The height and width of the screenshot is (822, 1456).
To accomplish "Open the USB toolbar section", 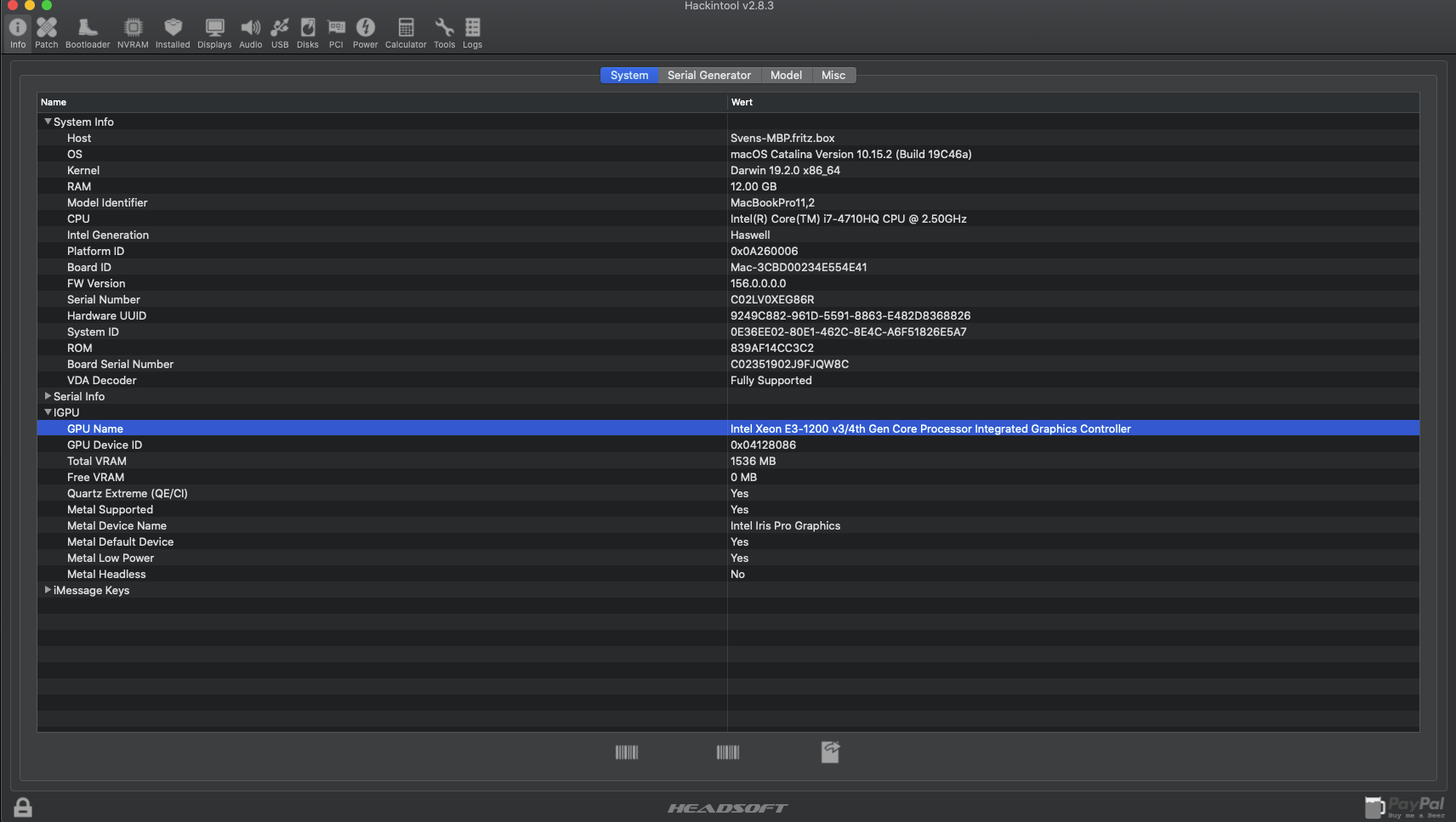I will pyautogui.click(x=280, y=33).
